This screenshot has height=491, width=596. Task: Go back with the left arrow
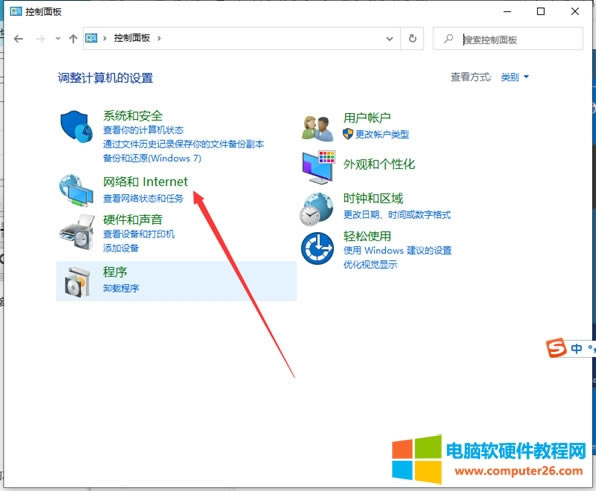tap(18, 39)
